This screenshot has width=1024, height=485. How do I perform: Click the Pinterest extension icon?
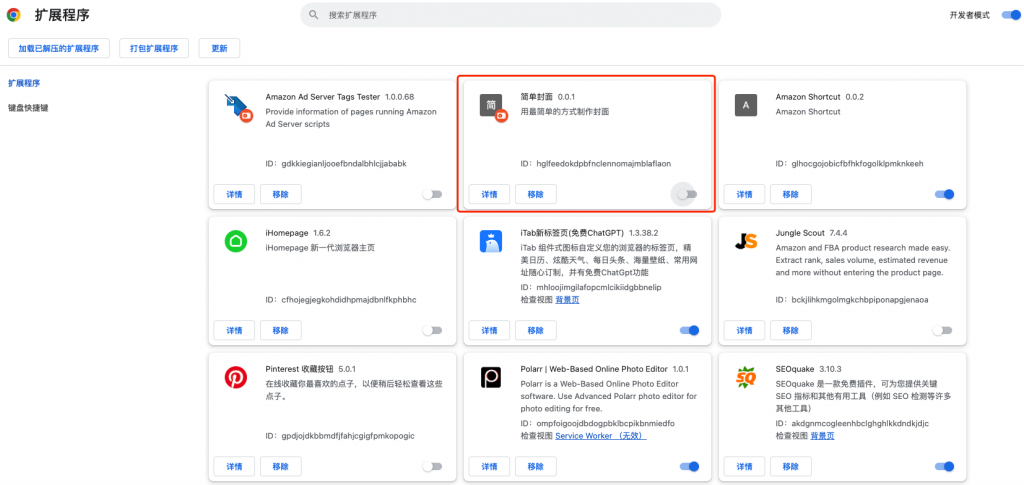click(236, 377)
